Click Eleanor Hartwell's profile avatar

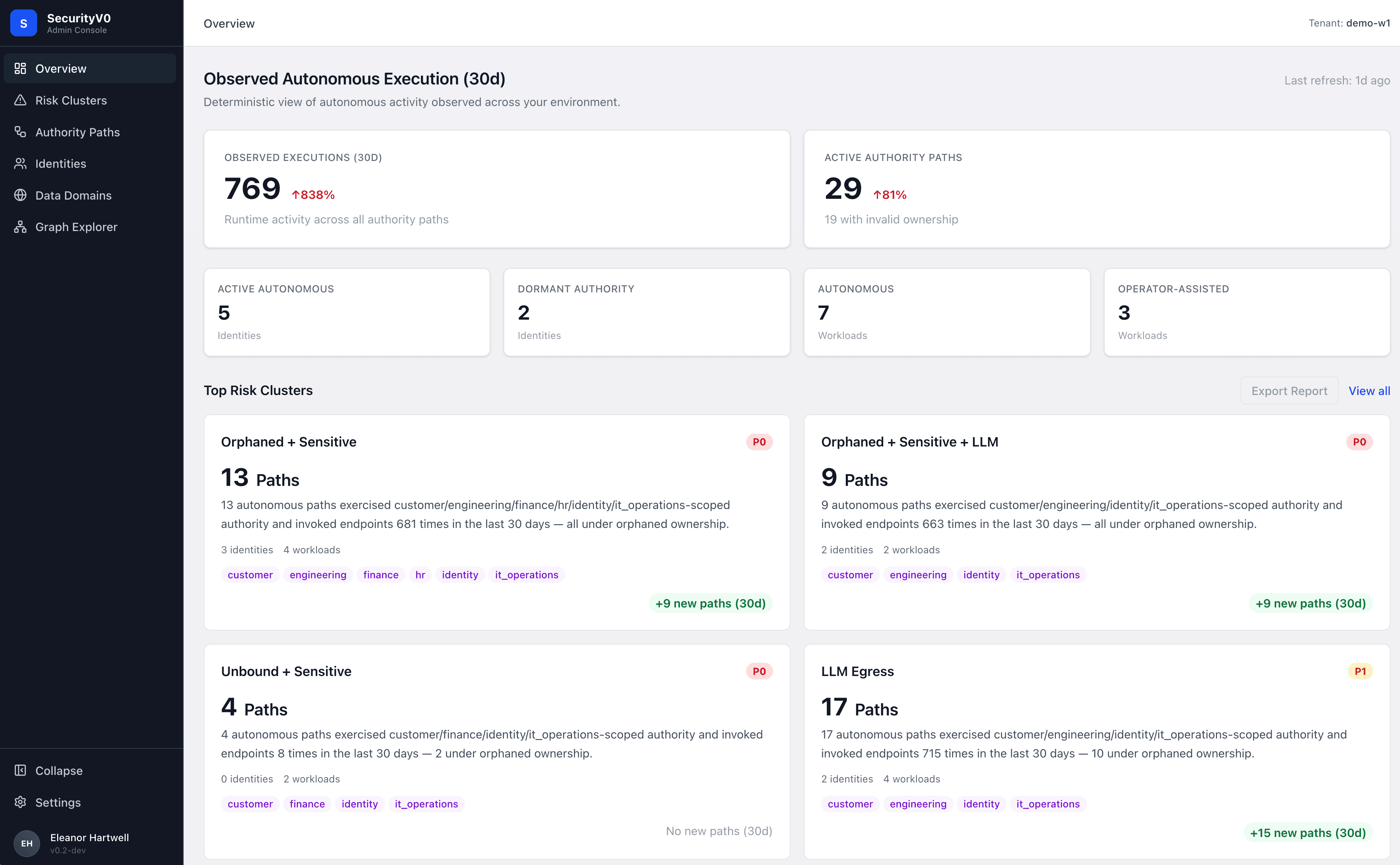[x=27, y=843]
